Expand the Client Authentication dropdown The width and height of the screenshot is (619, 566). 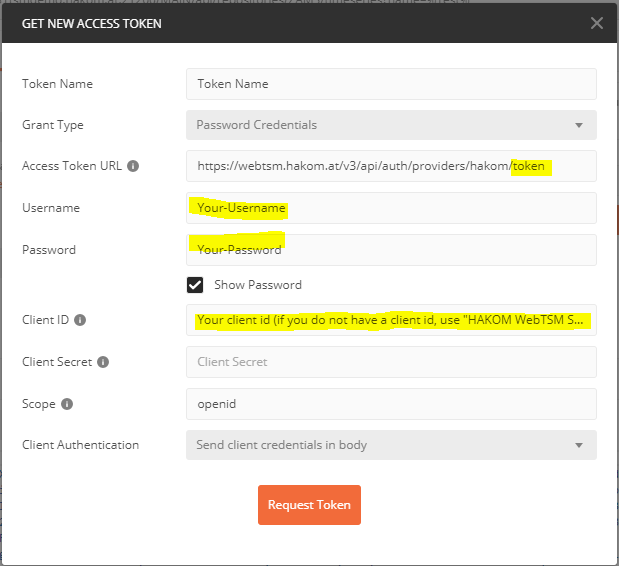tap(391, 445)
